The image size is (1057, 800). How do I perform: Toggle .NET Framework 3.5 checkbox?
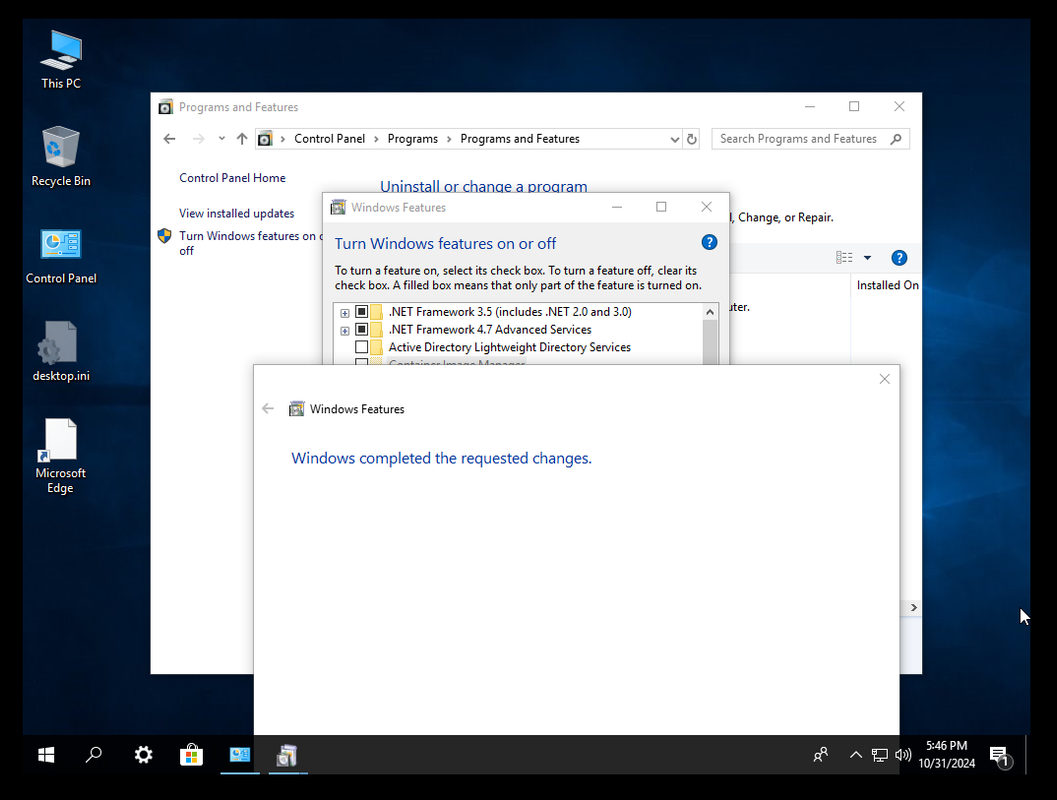[361, 311]
